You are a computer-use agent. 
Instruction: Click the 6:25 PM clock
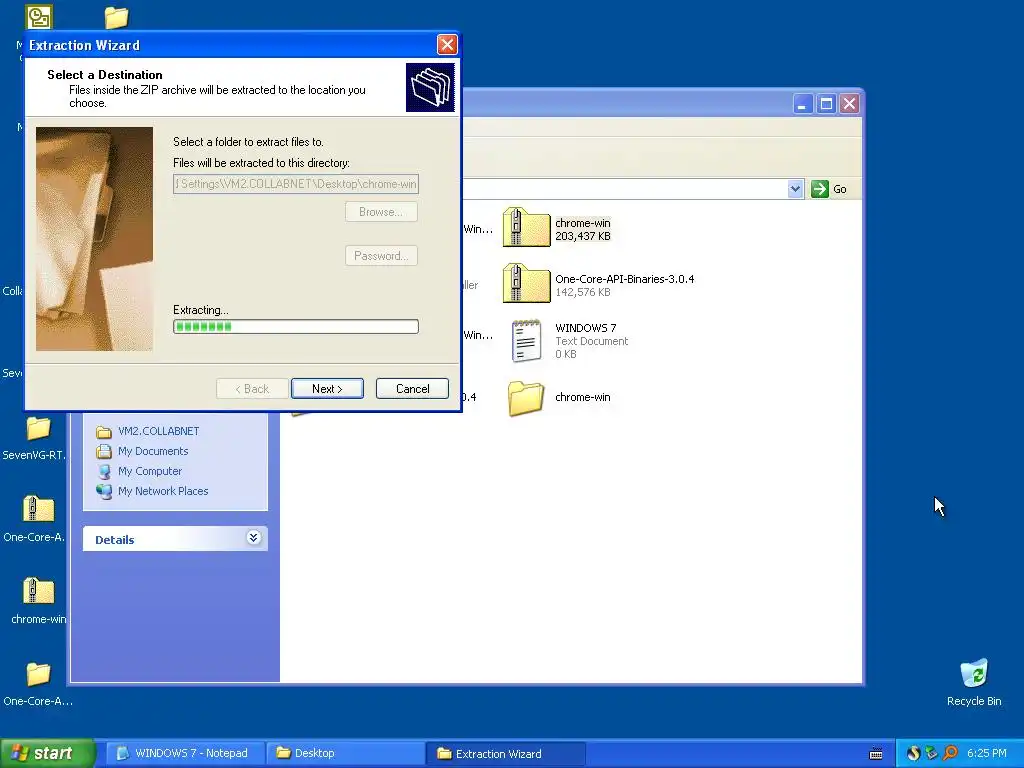click(987, 754)
